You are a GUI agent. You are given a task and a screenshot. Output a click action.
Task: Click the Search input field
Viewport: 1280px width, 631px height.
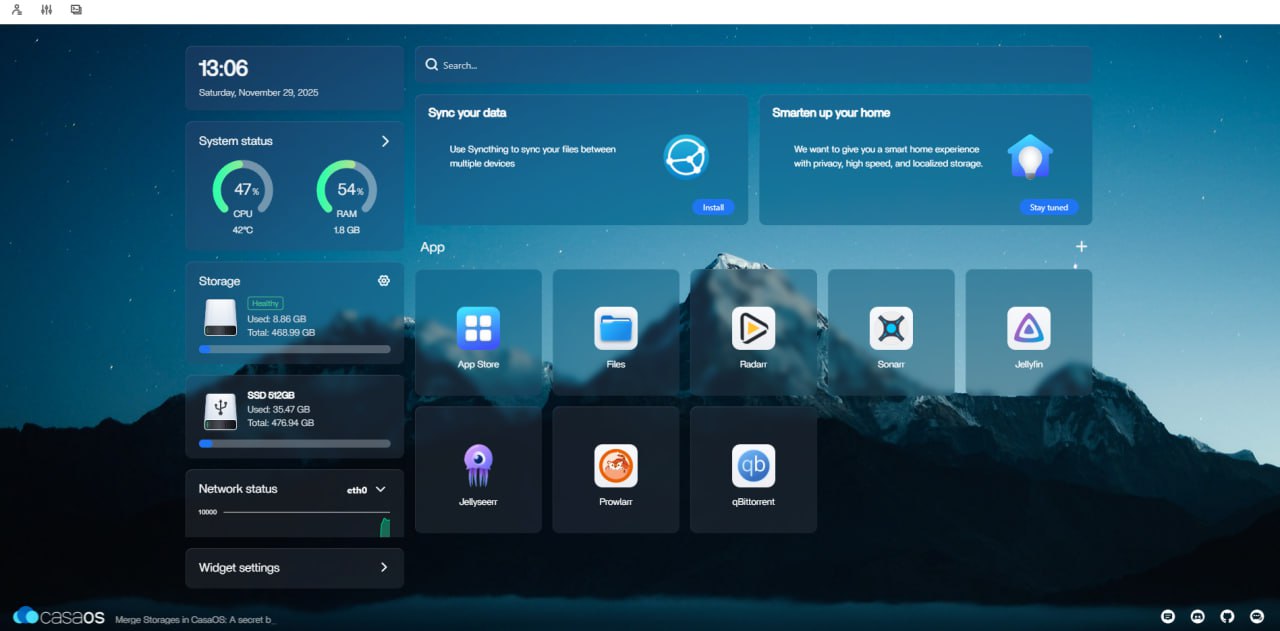753,65
